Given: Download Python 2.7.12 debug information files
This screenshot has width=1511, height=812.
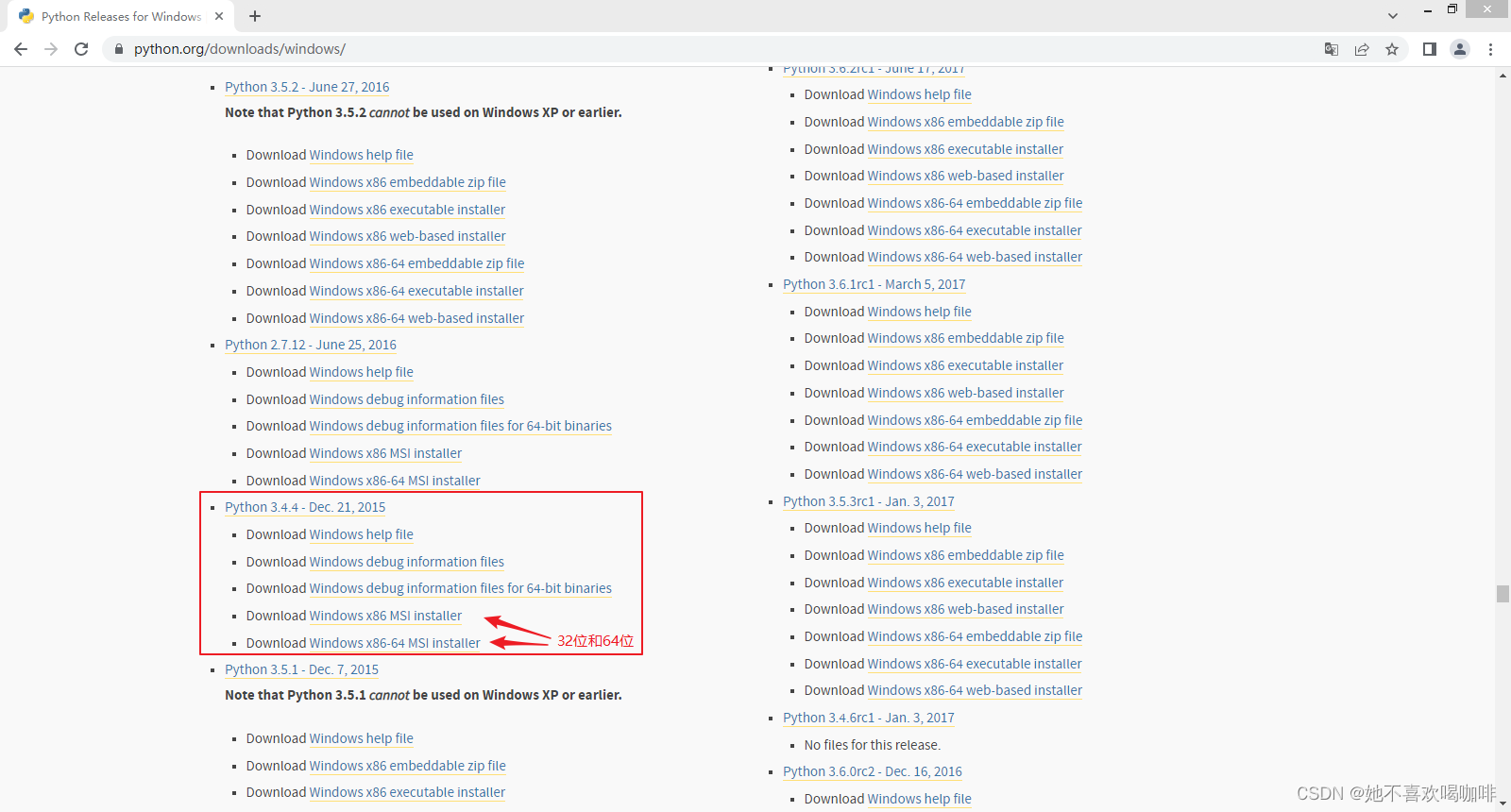Looking at the screenshot, I should pyautogui.click(x=407, y=399).
